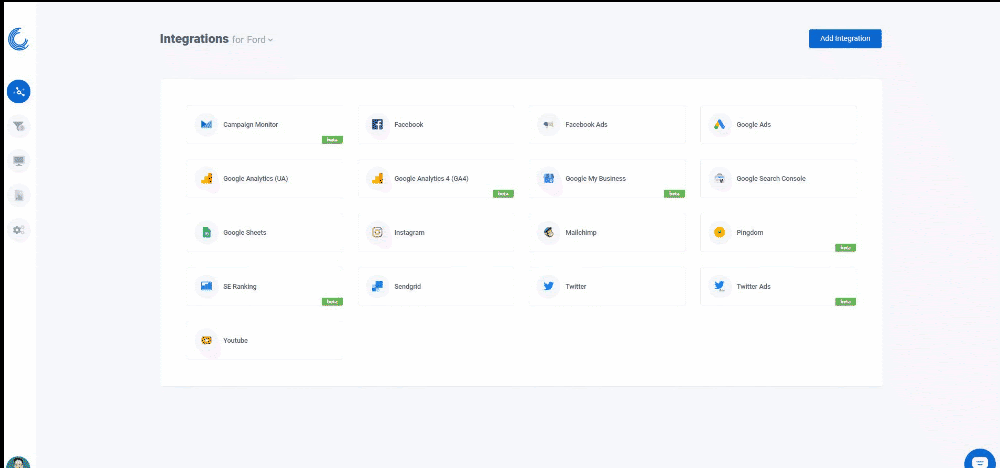Click the Mailchimp logo icon
The width and height of the screenshot is (1000, 468).
click(x=548, y=233)
